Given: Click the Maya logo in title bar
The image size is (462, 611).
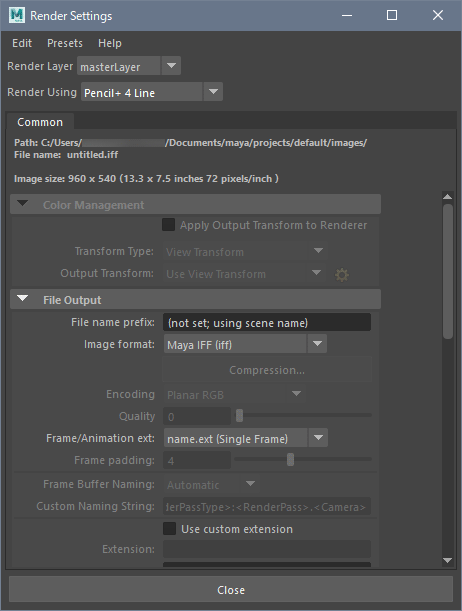Looking at the screenshot, I should [x=17, y=15].
